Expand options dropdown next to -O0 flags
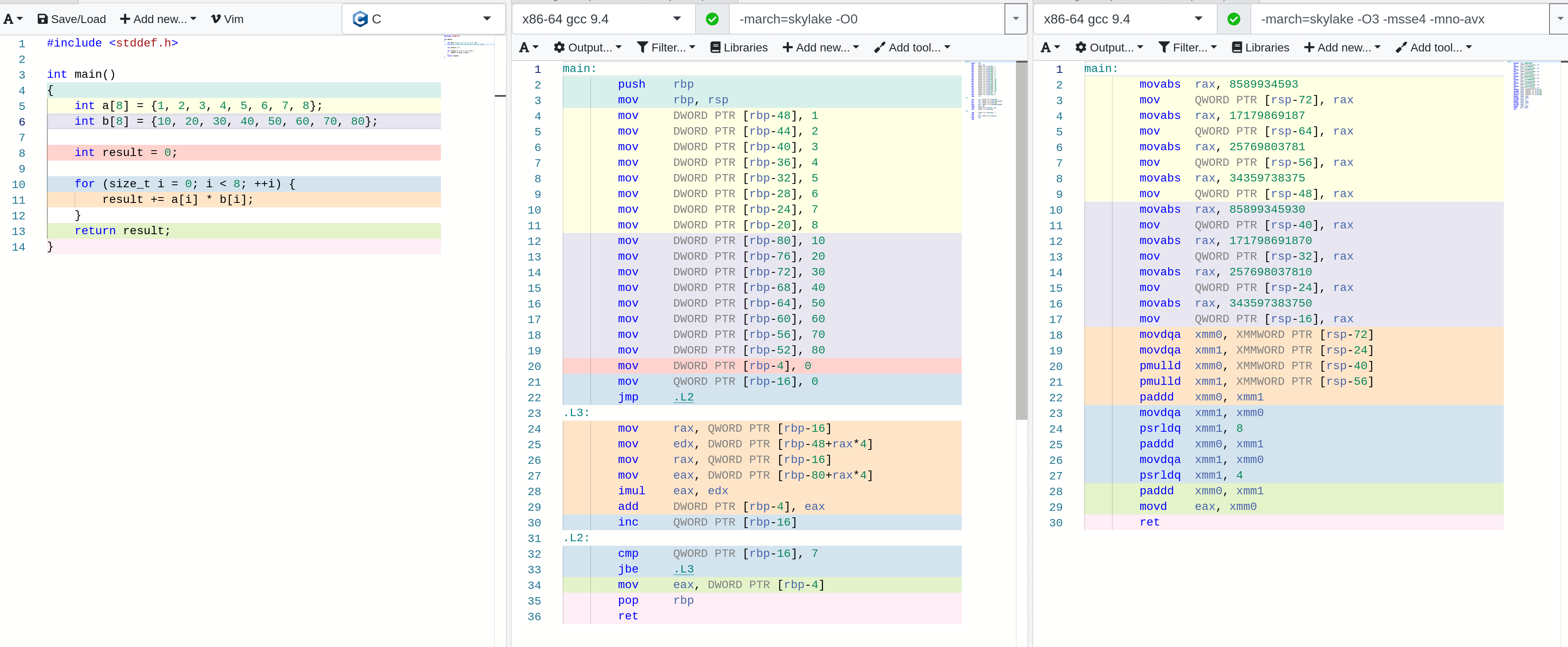This screenshot has height=647, width=1568. [1015, 19]
